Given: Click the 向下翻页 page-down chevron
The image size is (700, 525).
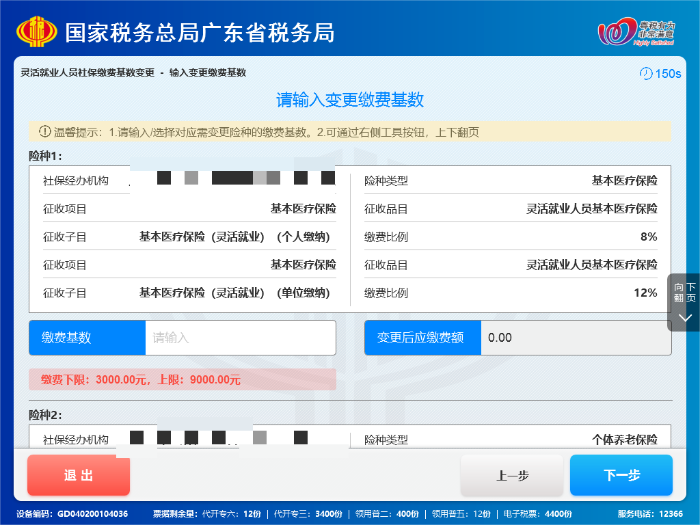Looking at the screenshot, I should click(685, 317).
